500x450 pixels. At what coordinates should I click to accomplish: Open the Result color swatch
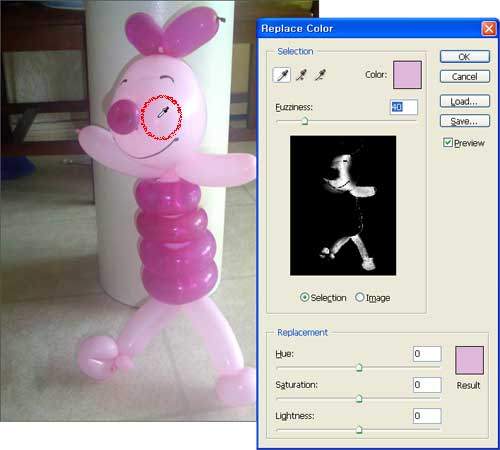point(469,360)
